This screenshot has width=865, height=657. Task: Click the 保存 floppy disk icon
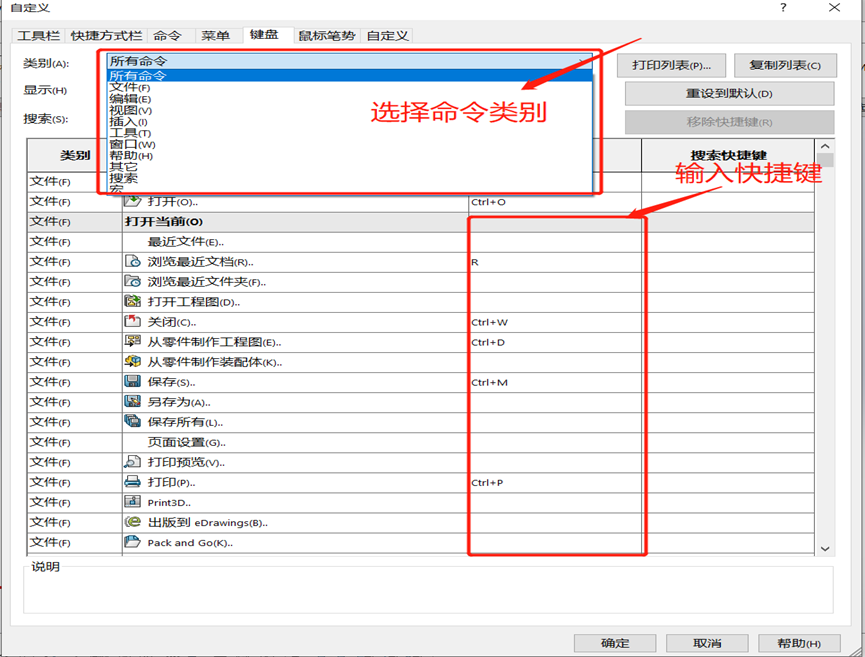pyautogui.click(x=132, y=382)
